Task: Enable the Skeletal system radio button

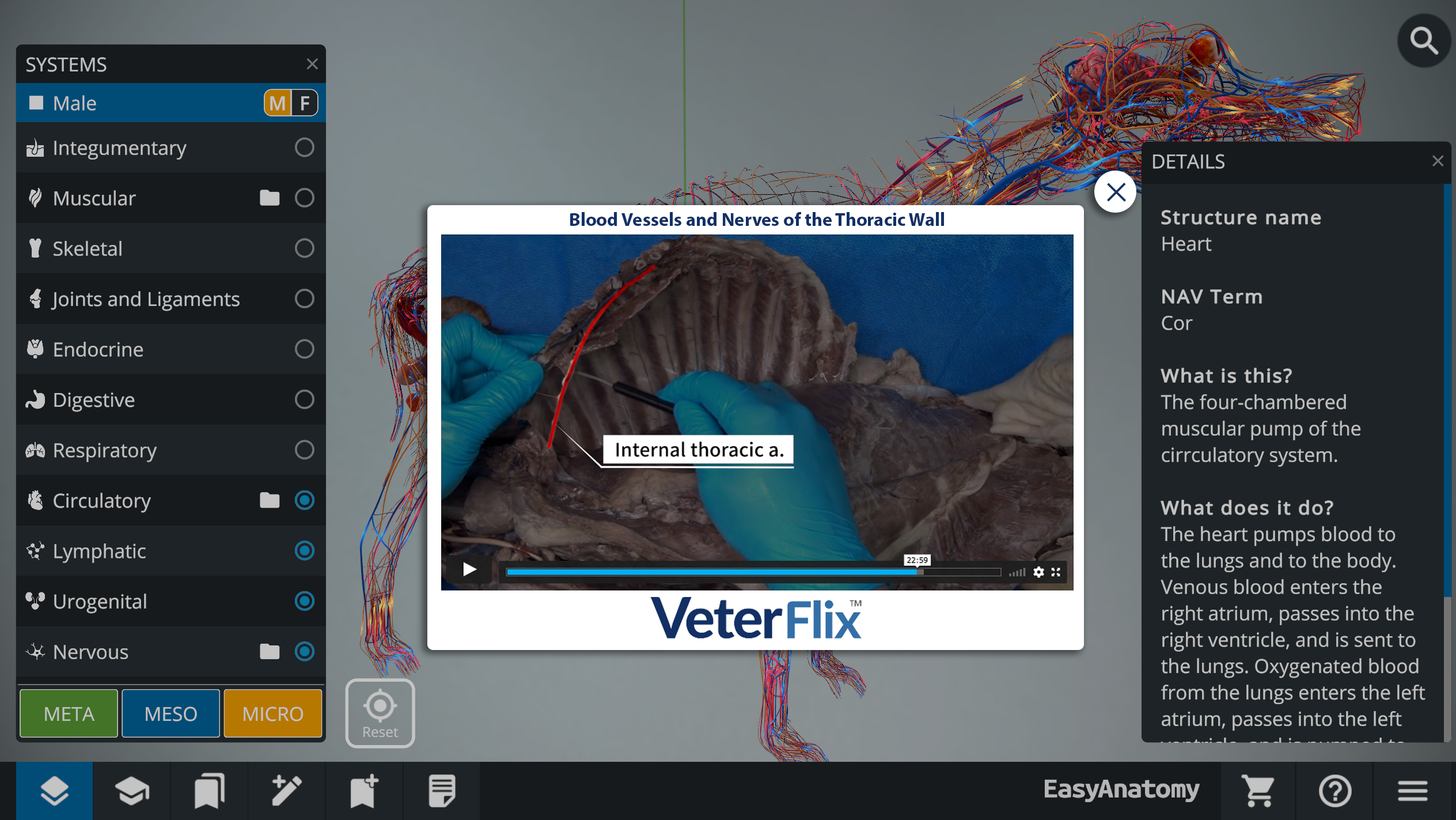Action: click(x=305, y=248)
